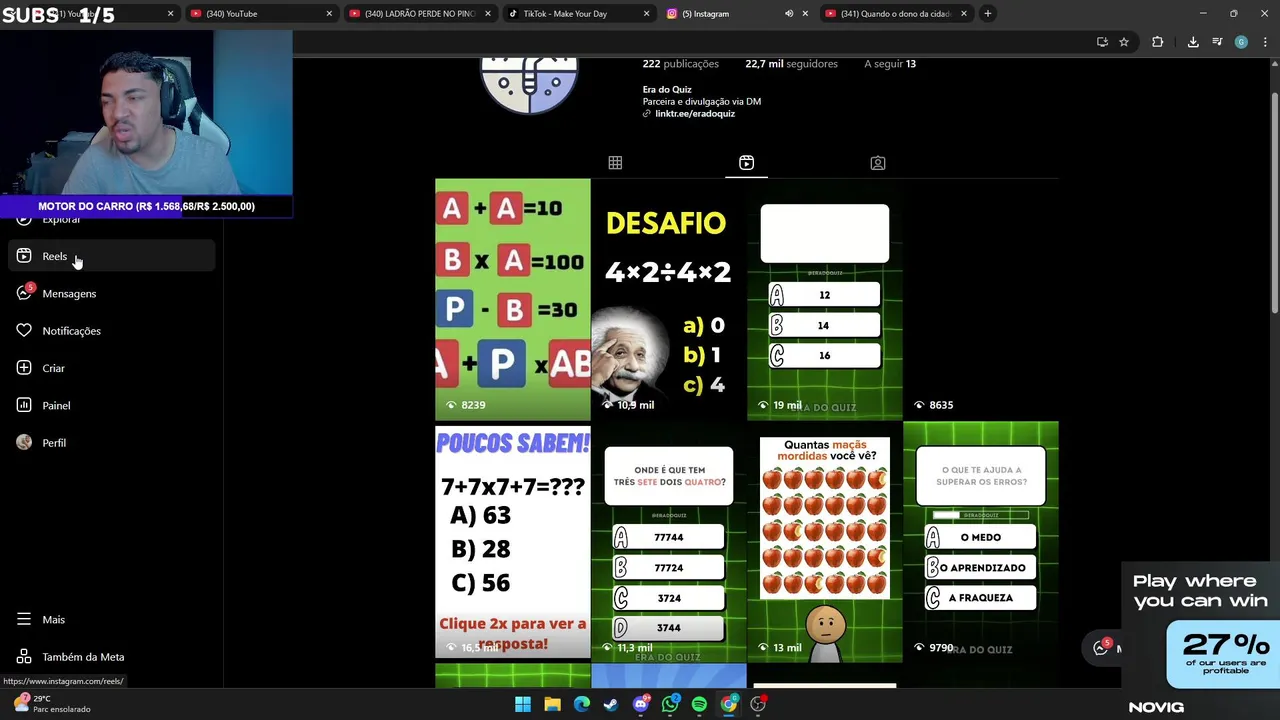1280x720 pixels.
Task: Launch Microsoft Edge from taskbar
Action: [582, 704]
